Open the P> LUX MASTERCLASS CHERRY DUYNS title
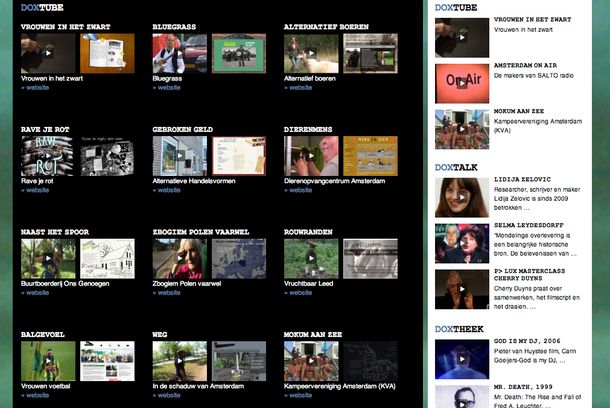 point(529,275)
